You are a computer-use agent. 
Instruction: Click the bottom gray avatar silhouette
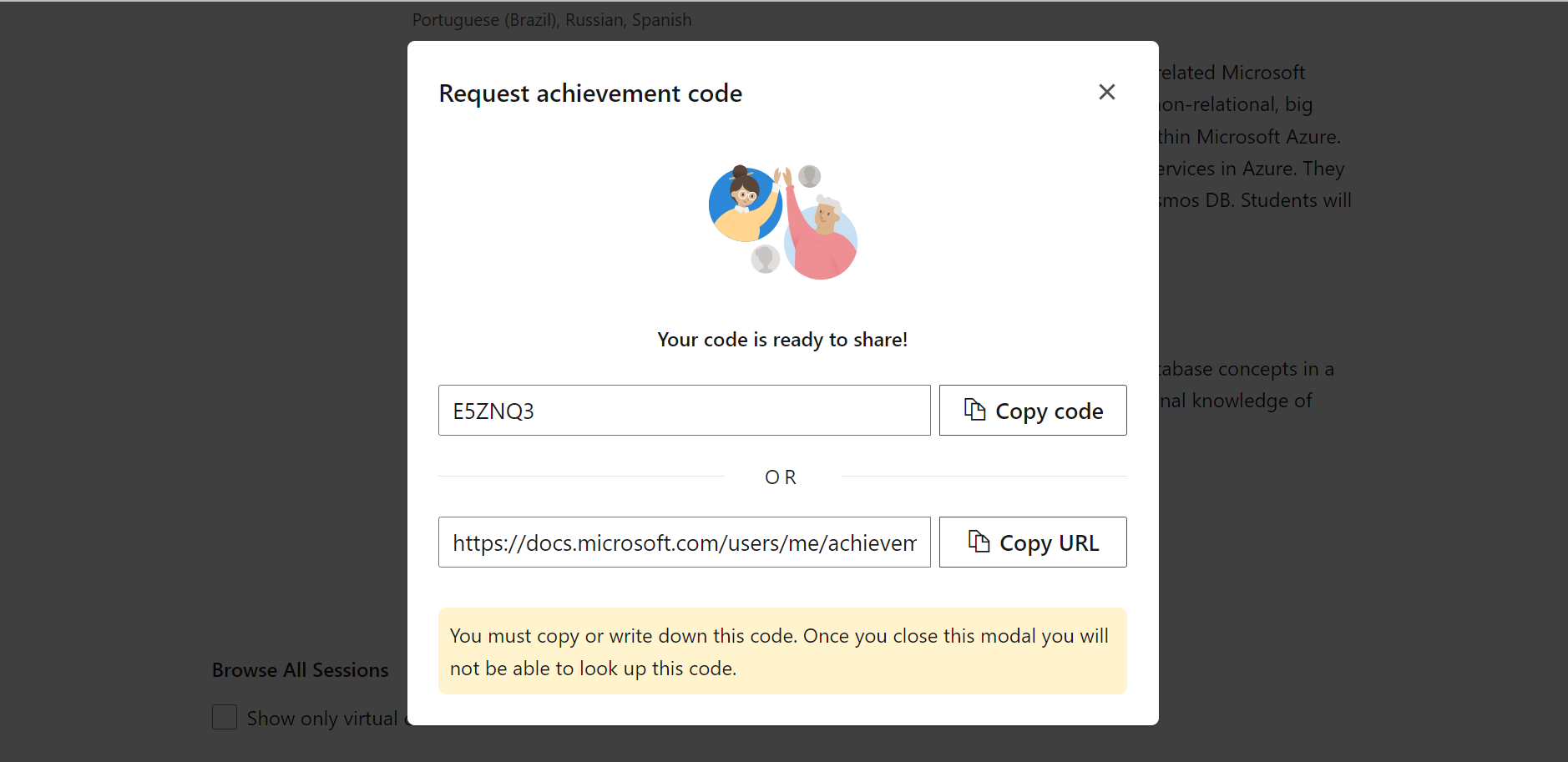click(x=765, y=259)
